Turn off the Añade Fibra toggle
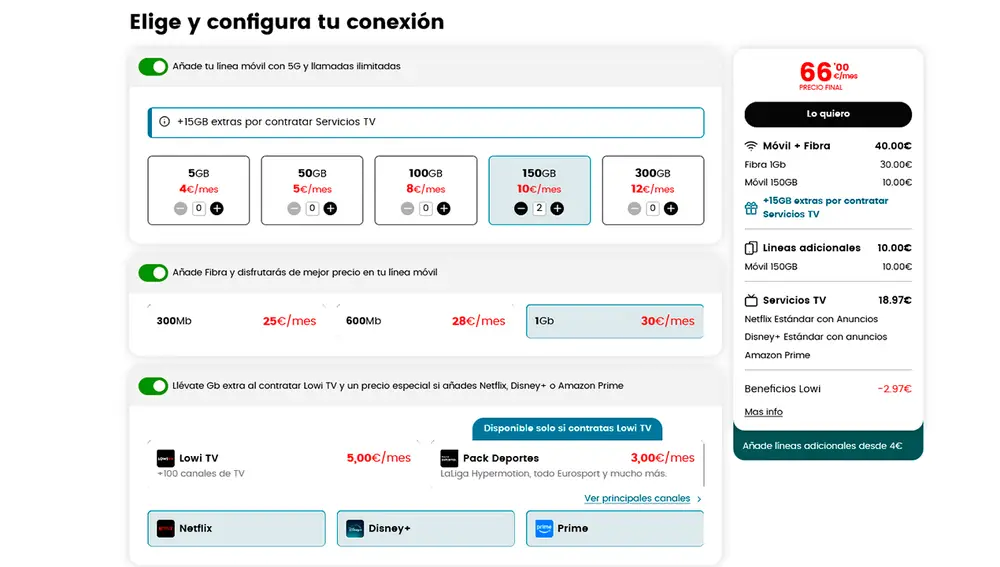 coord(153,272)
